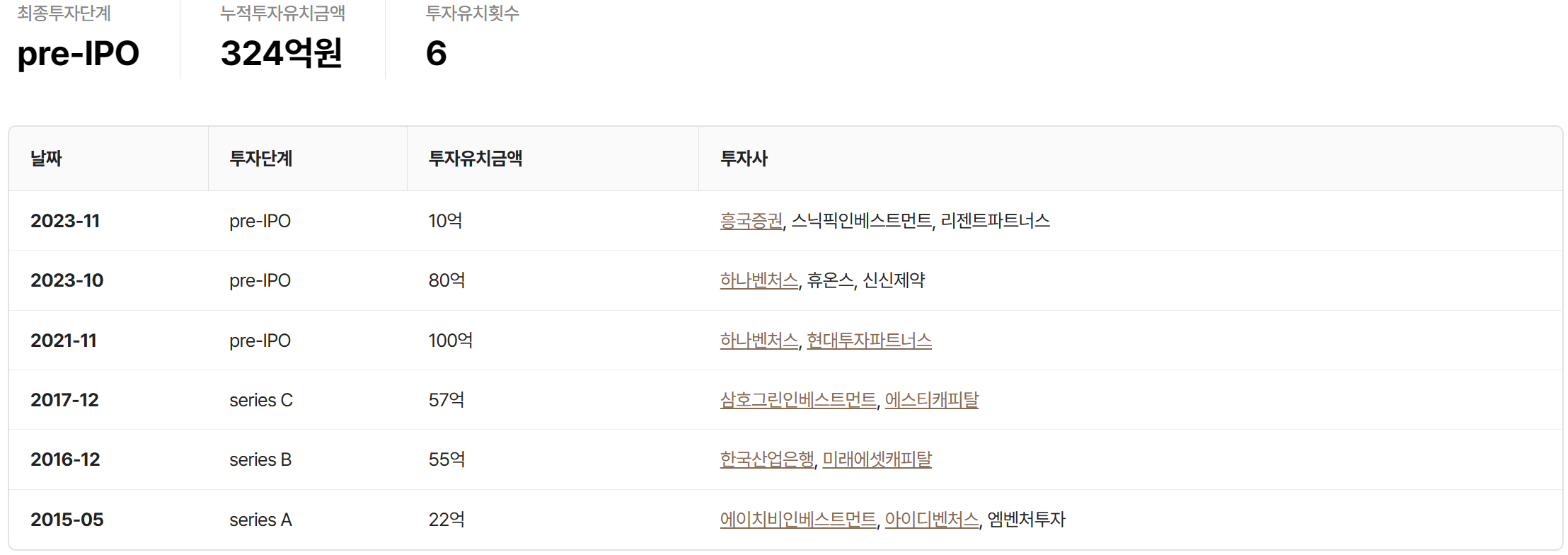Click the 투자단계 column header
1568x555 pixels.
(260, 159)
